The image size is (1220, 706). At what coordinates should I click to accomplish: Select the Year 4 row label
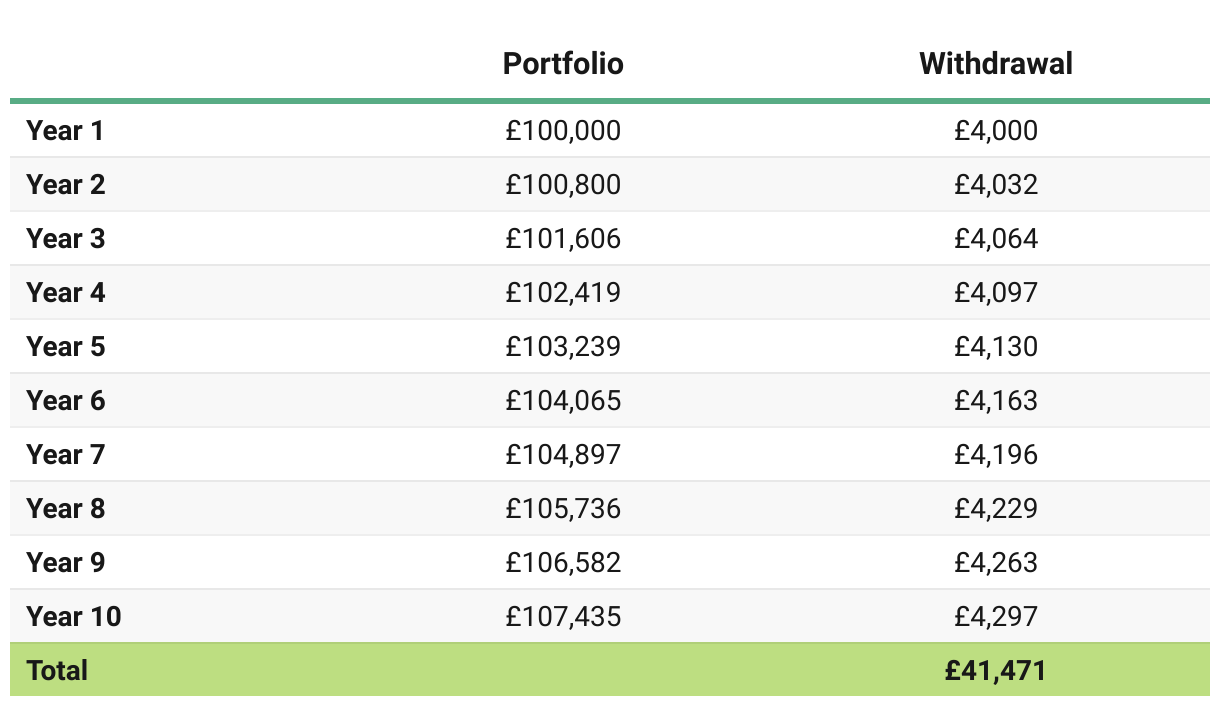point(65,293)
